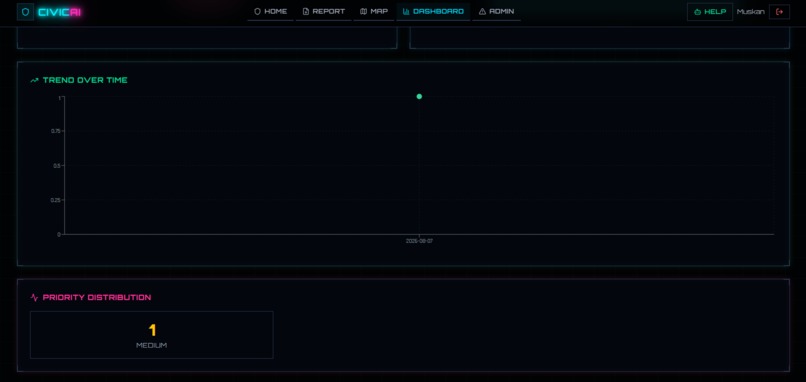Click the 0.5 y-axis label

58,166
